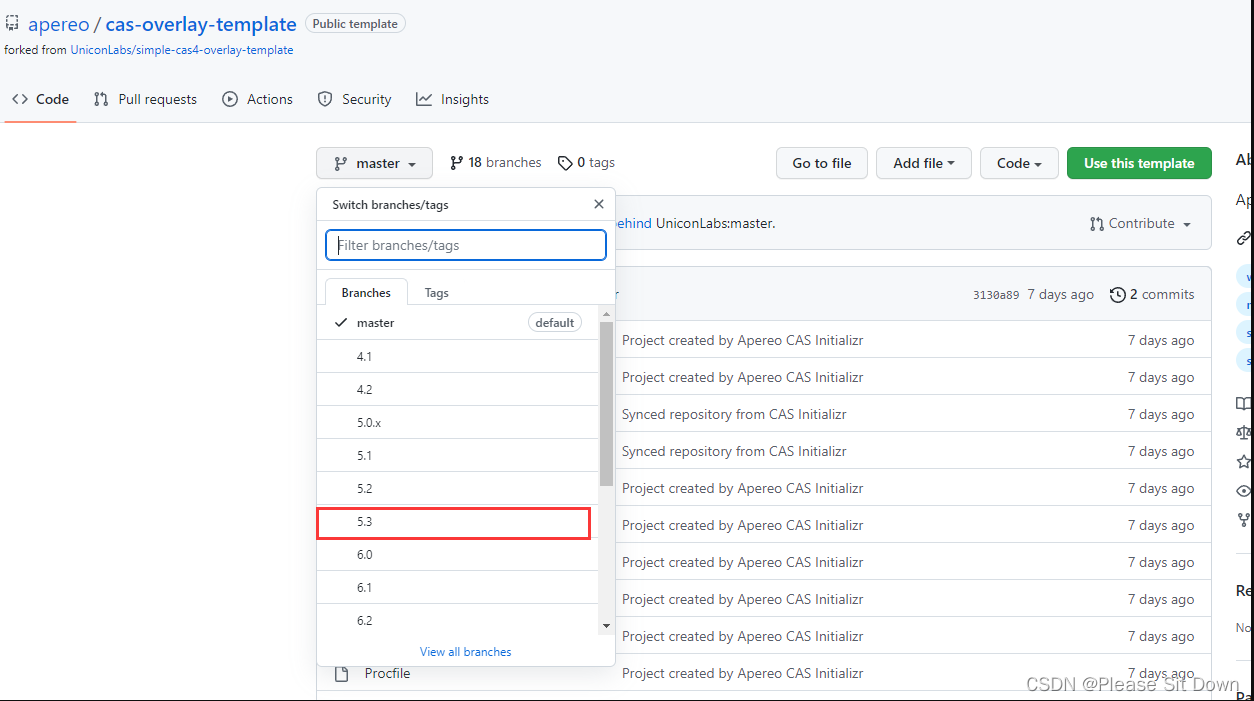
Task: Click the Procfile file icon
Action: (342, 673)
